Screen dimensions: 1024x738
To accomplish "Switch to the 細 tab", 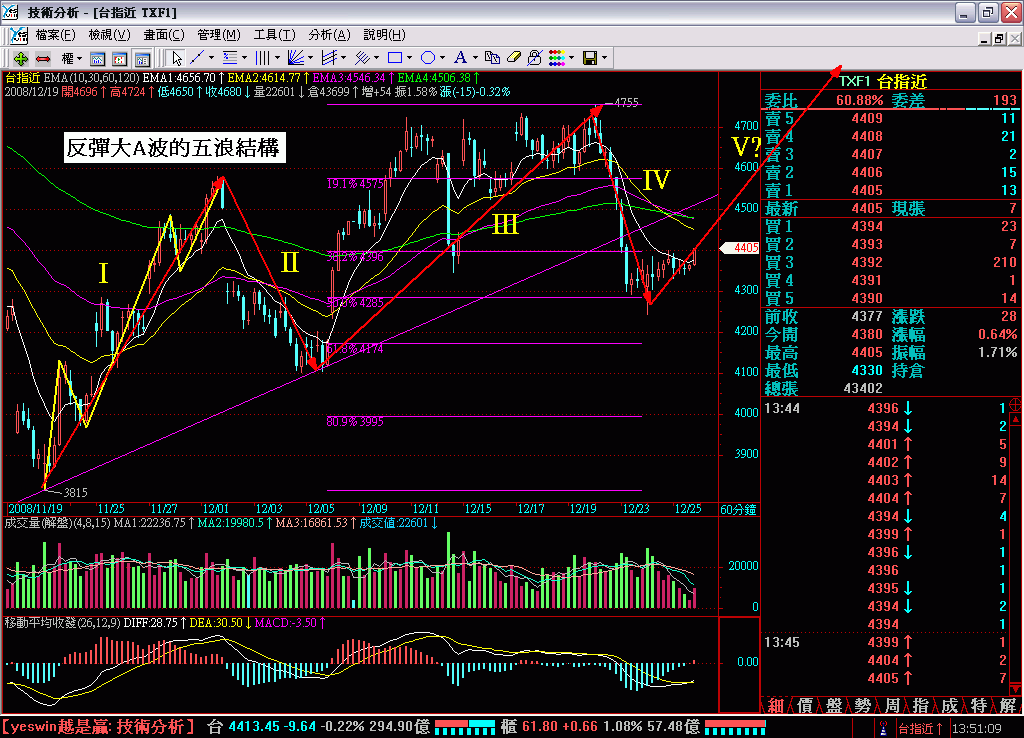I will pos(776,705).
